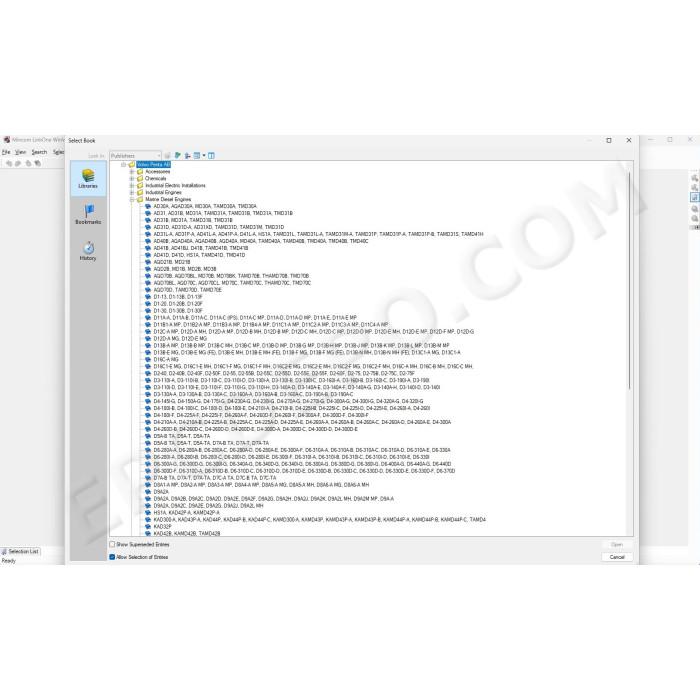Click back arrow in main window toolbar
Image resolution: width=700 pixels, height=700 pixels.
[9, 163]
